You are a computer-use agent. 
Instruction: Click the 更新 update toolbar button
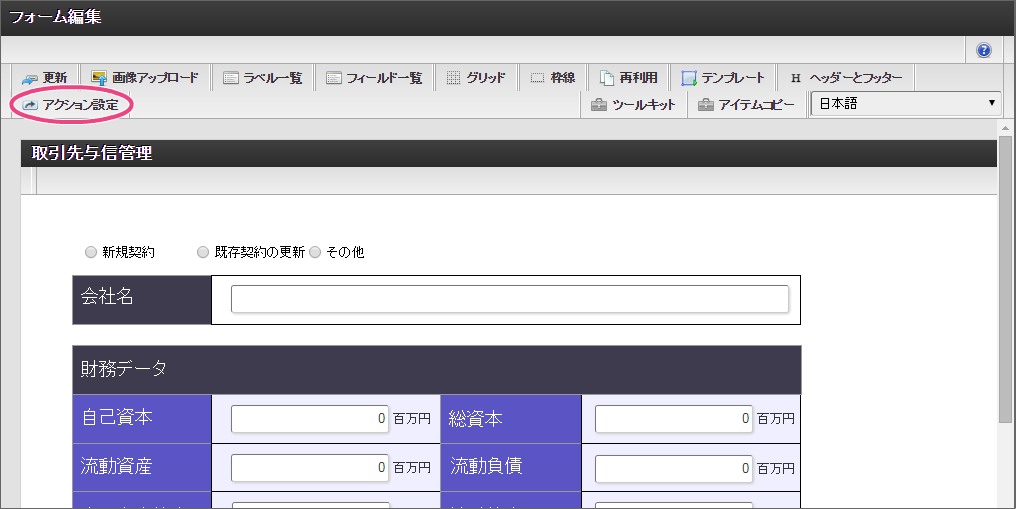pos(45,78)
